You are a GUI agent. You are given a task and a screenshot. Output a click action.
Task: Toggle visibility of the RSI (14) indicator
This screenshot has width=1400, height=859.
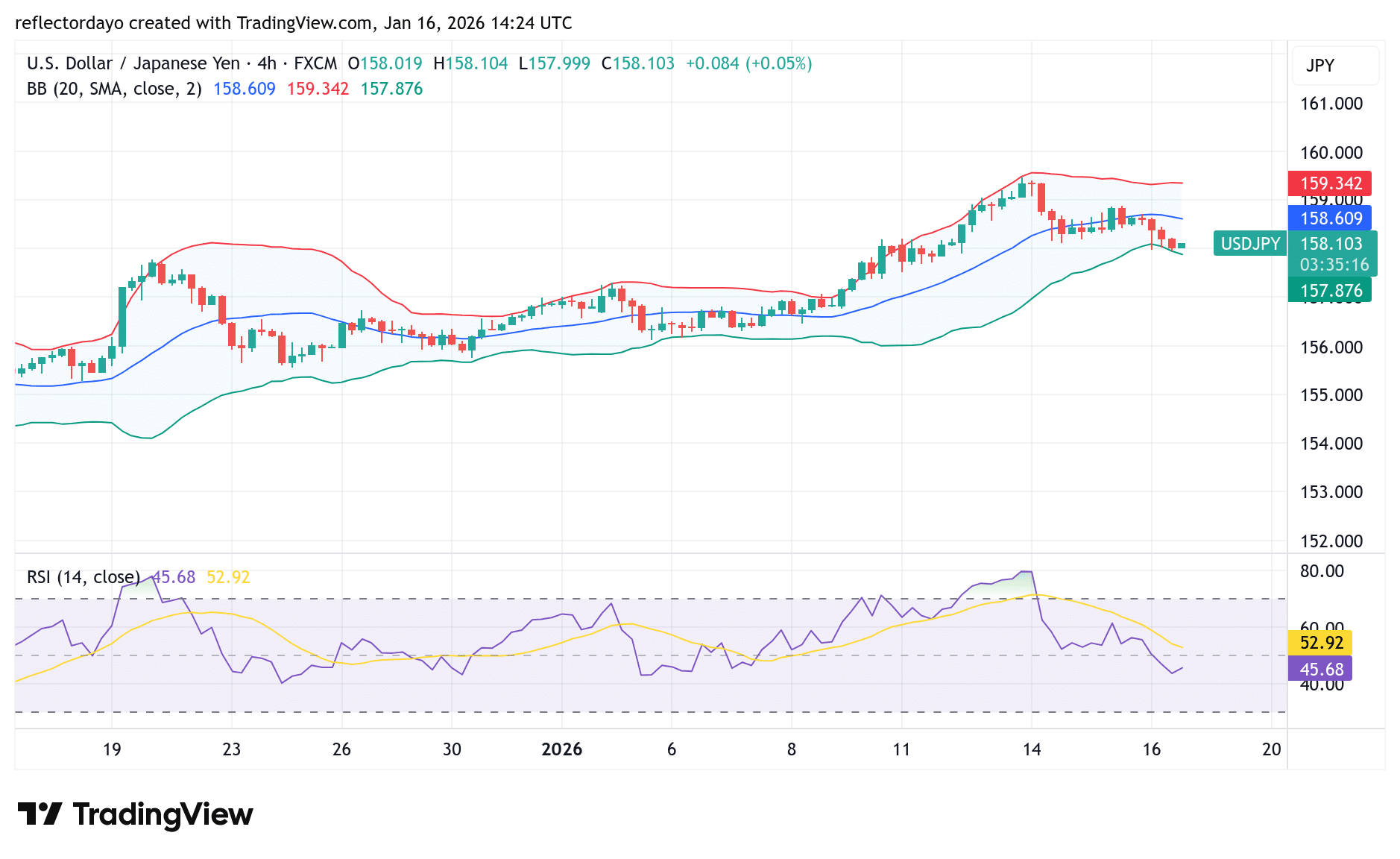[x=83, y=576]
